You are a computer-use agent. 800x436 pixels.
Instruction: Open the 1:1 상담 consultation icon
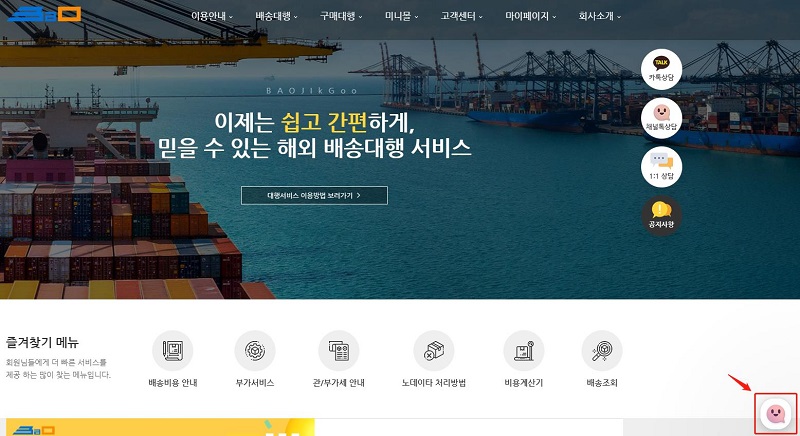point(661,167)
